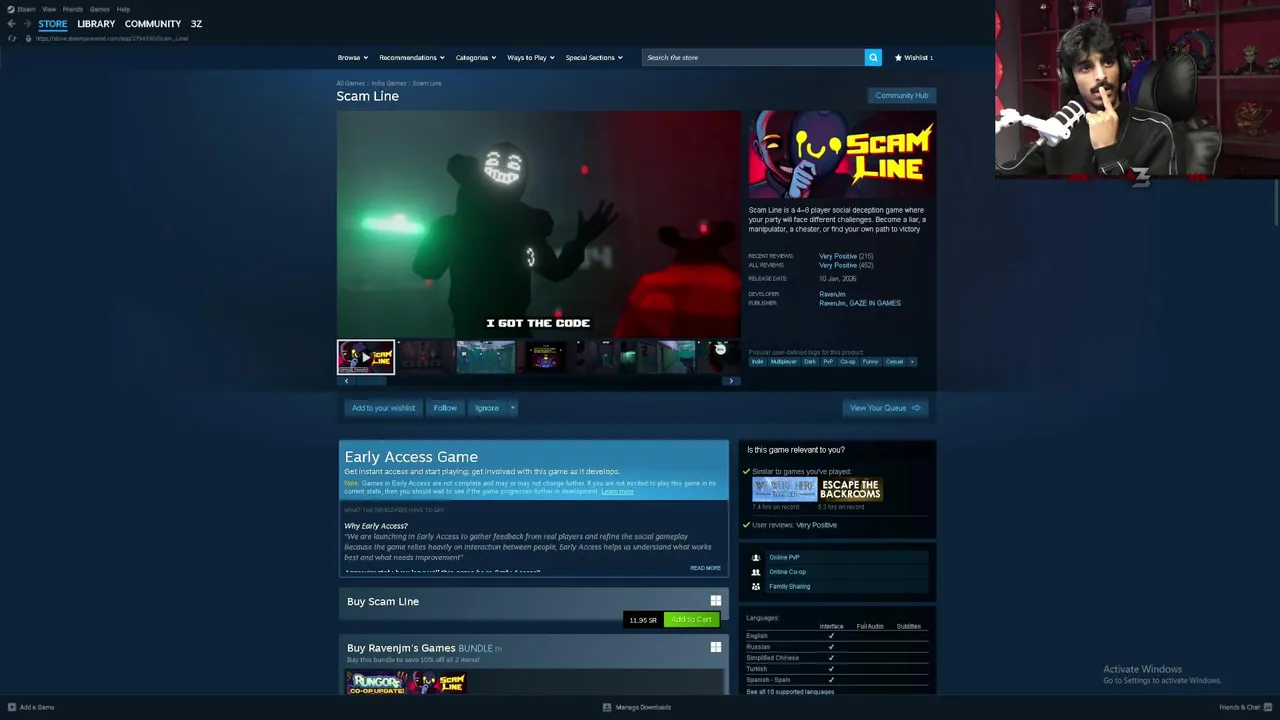Viewport: 1280px width, 720px height.
Task: Click the media strip left scroll arrow
Action: click(x=346, y=381)
